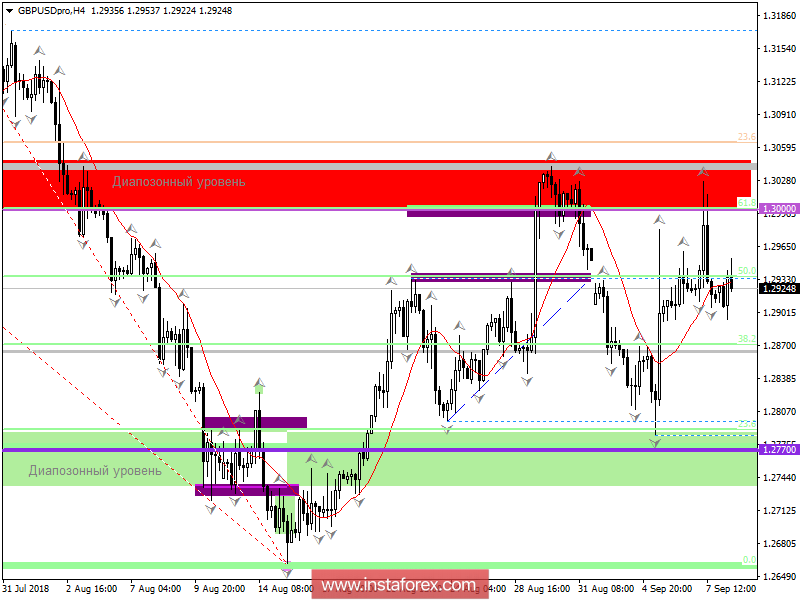Click the 1.28070 price axis label
Viewport: 800px width, 600px height.
pos(779,411)
